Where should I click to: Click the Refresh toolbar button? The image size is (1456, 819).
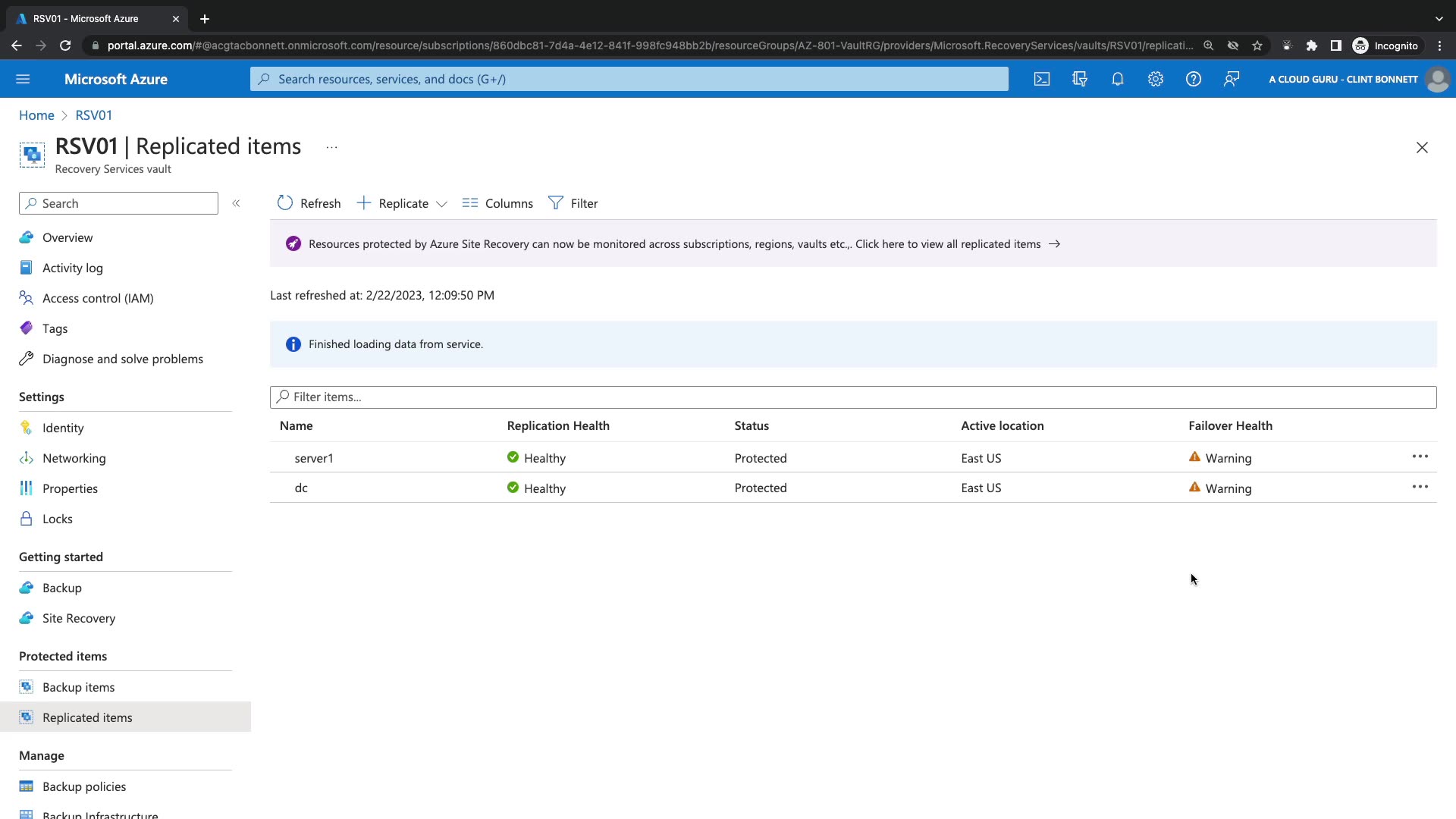tap(309, 203)
